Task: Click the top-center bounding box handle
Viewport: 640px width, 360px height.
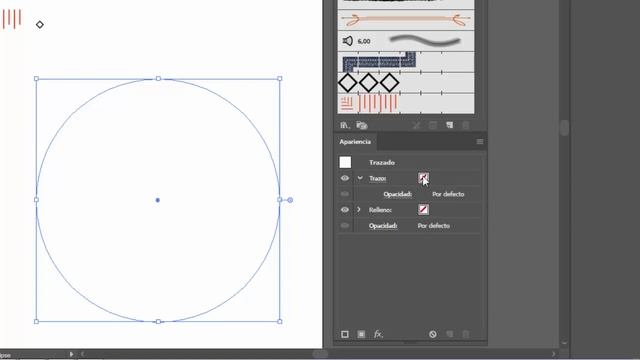Action: point(158,78)
